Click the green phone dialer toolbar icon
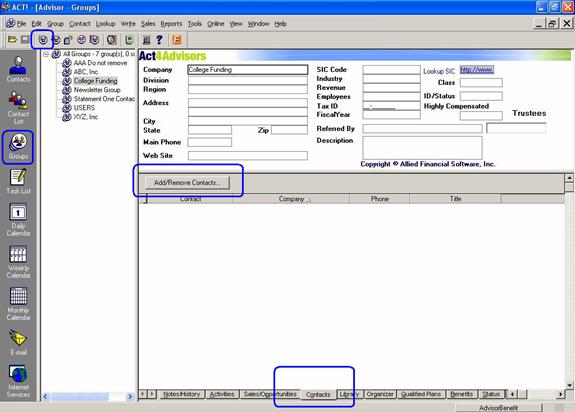This screenshot has height=412, width=575. click(129, 40)
